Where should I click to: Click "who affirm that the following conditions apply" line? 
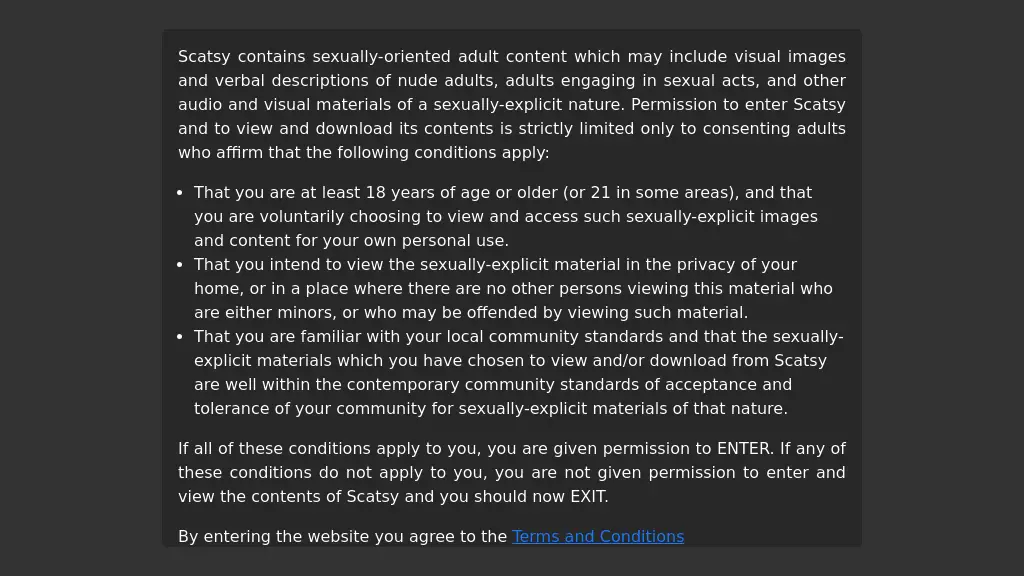[363, 153]
